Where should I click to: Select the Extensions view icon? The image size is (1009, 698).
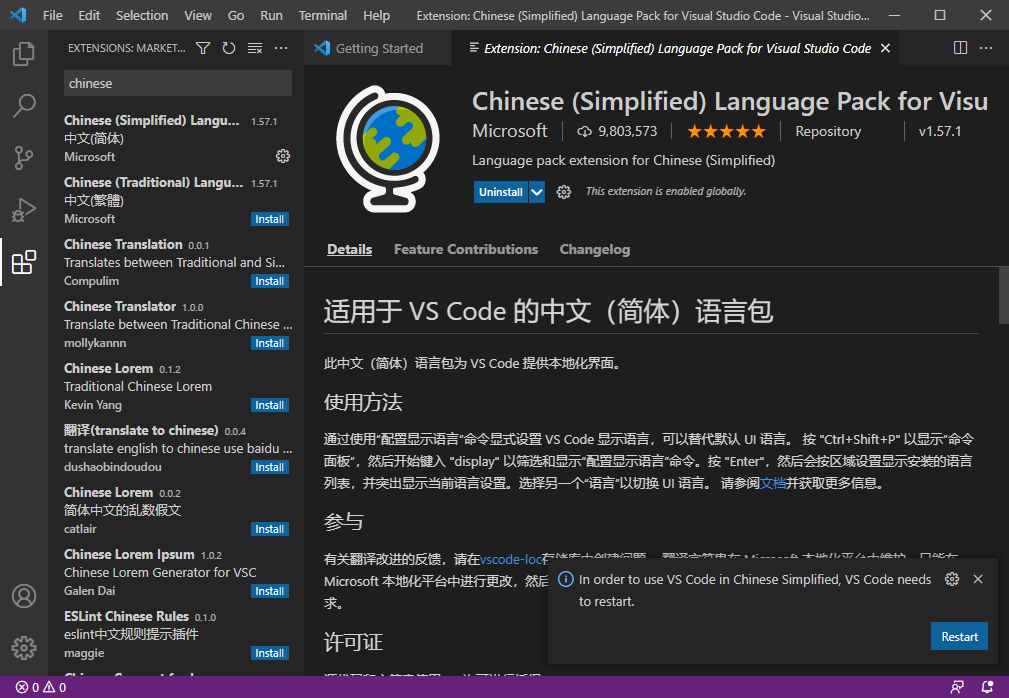pyautogui.click(x=24, y=262)
